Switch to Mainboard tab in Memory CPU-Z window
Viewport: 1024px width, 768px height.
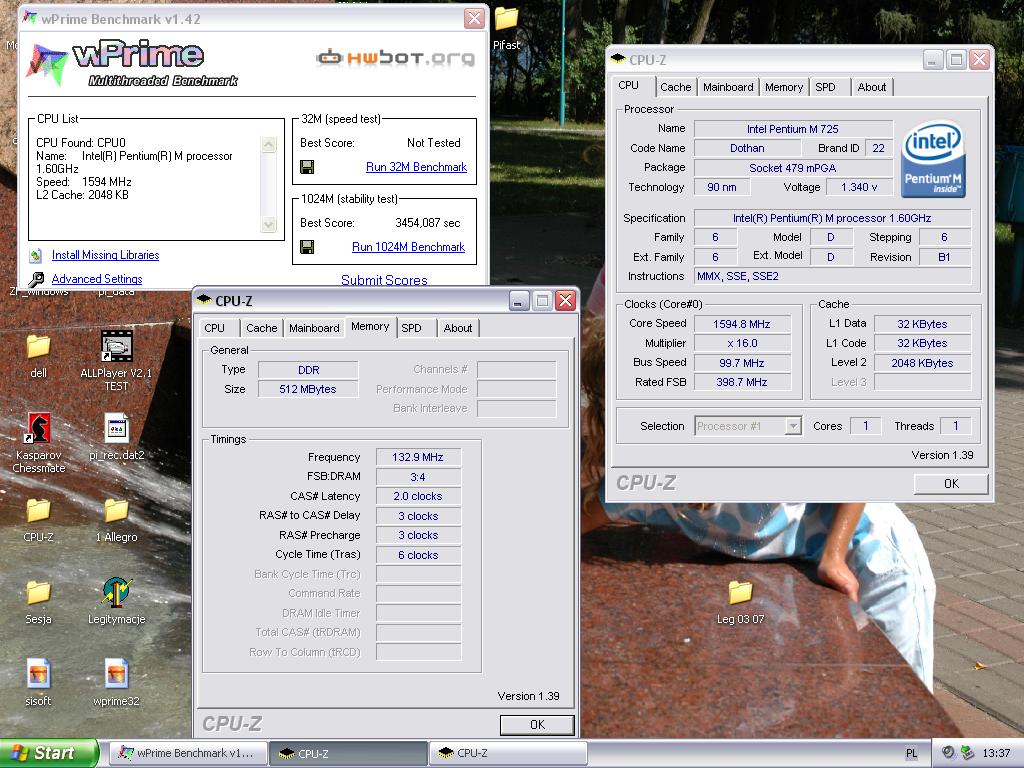point(314,328)
